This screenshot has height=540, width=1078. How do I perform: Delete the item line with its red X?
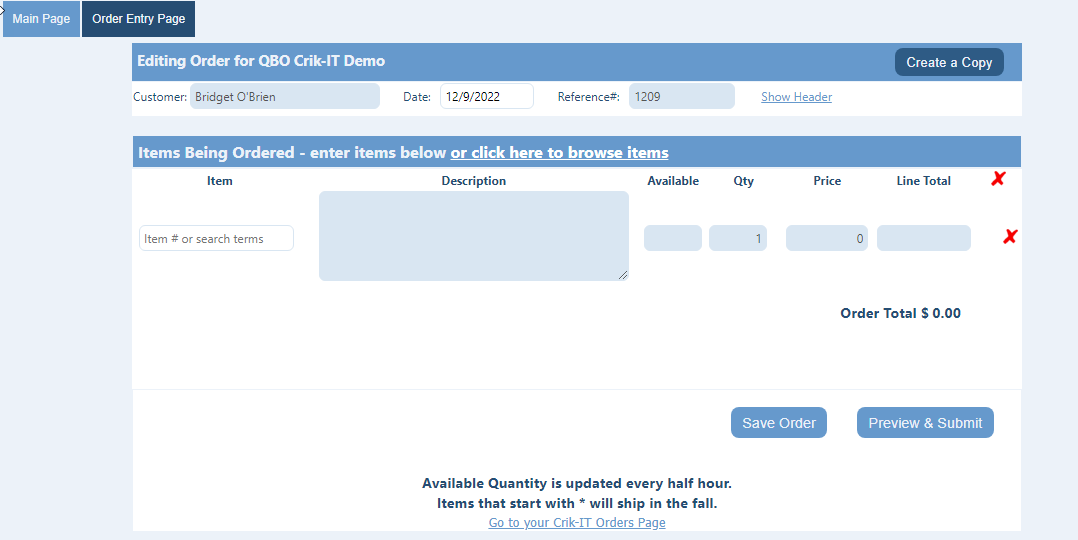(1009, 237)
